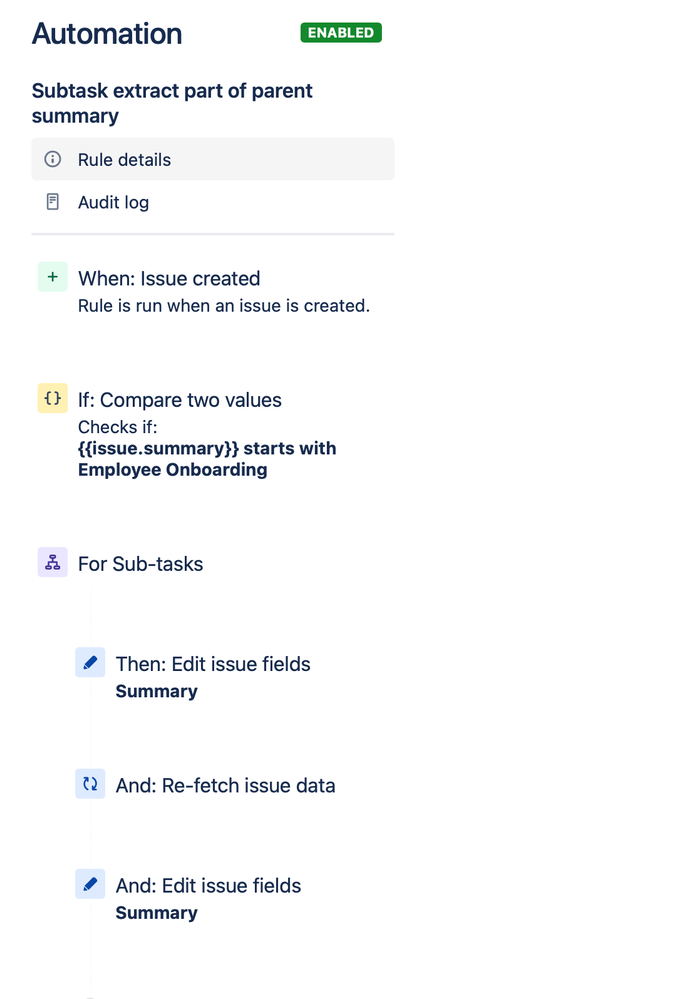The image size is (690, 999).
Task: Open the 'And: Re-fetch issue data' action
Action: click(x=225, y=785)
